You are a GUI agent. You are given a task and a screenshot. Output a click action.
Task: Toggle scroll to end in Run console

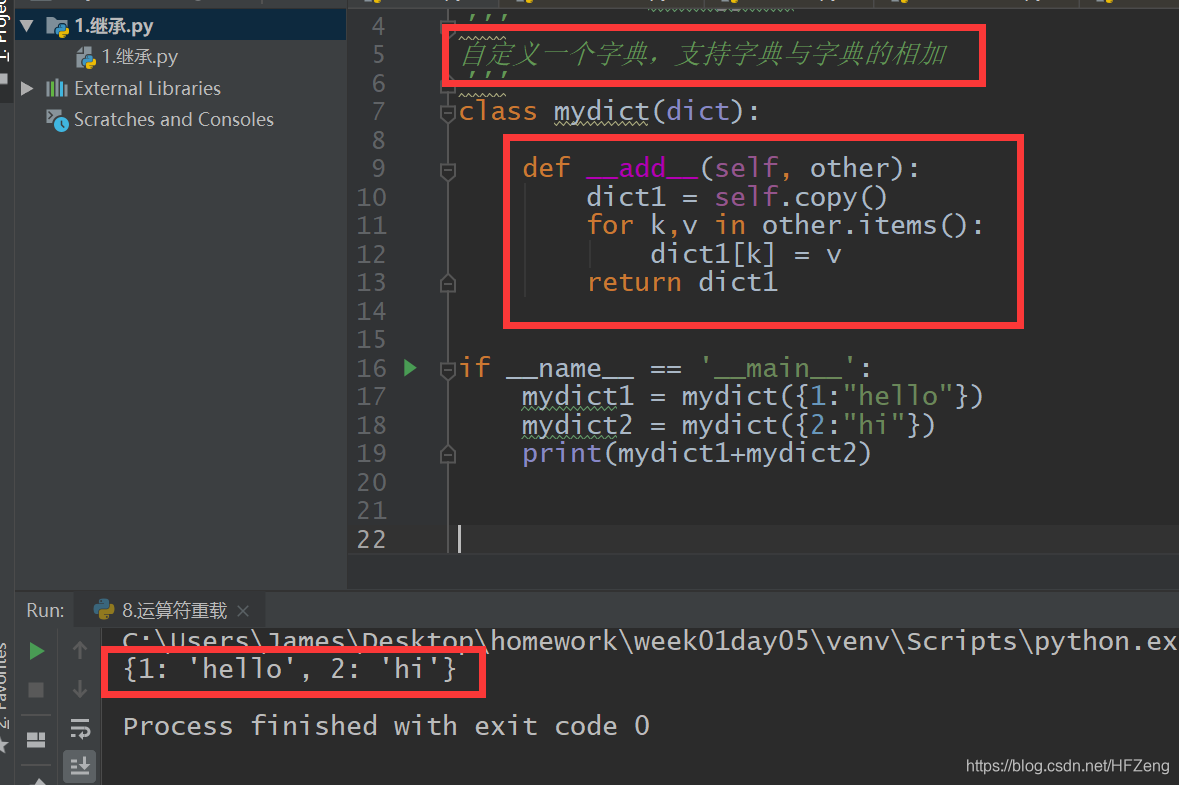(x=80, y=766)
